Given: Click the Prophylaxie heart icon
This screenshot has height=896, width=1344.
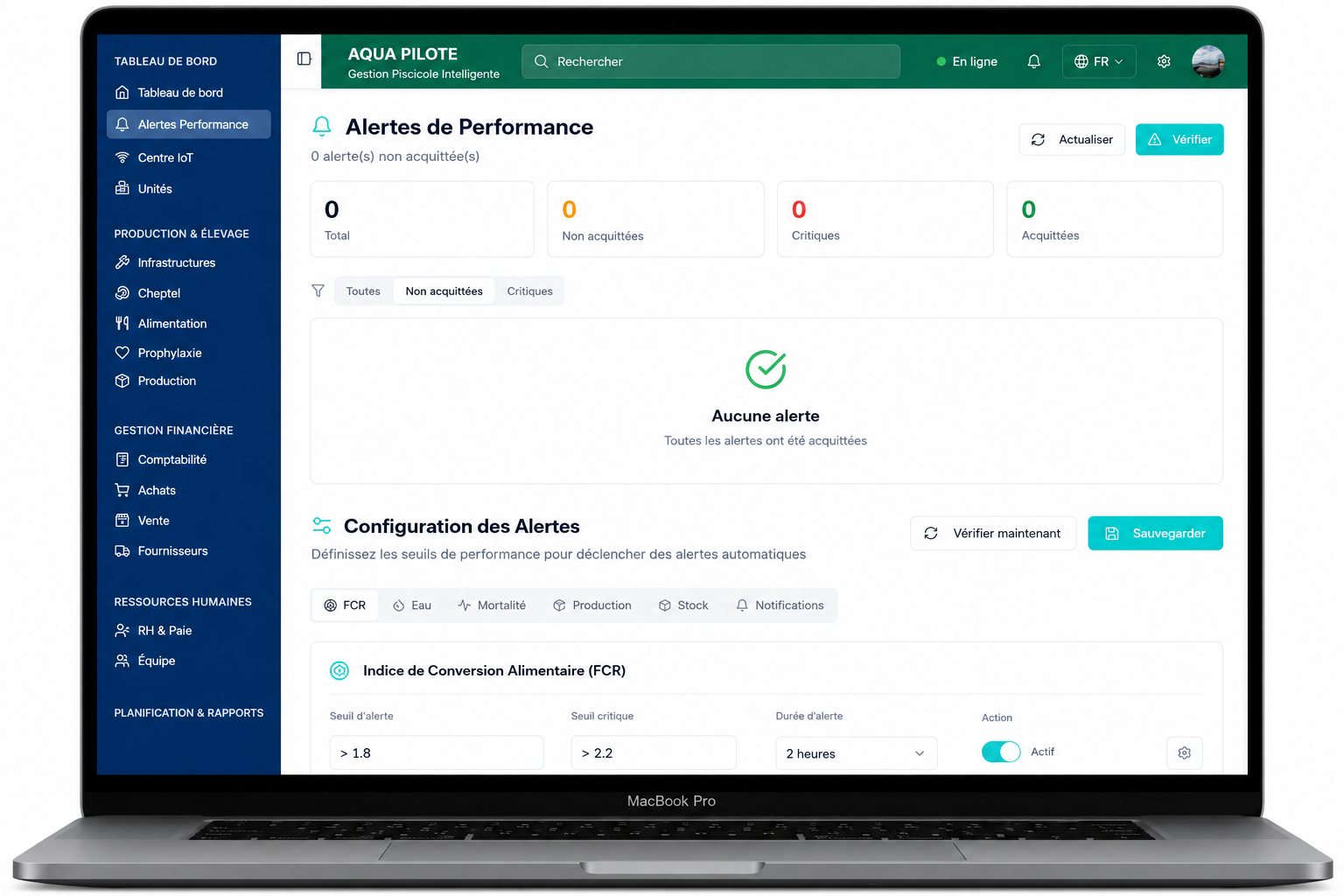Looking at the screenshot, I should (x=122, y=353).
